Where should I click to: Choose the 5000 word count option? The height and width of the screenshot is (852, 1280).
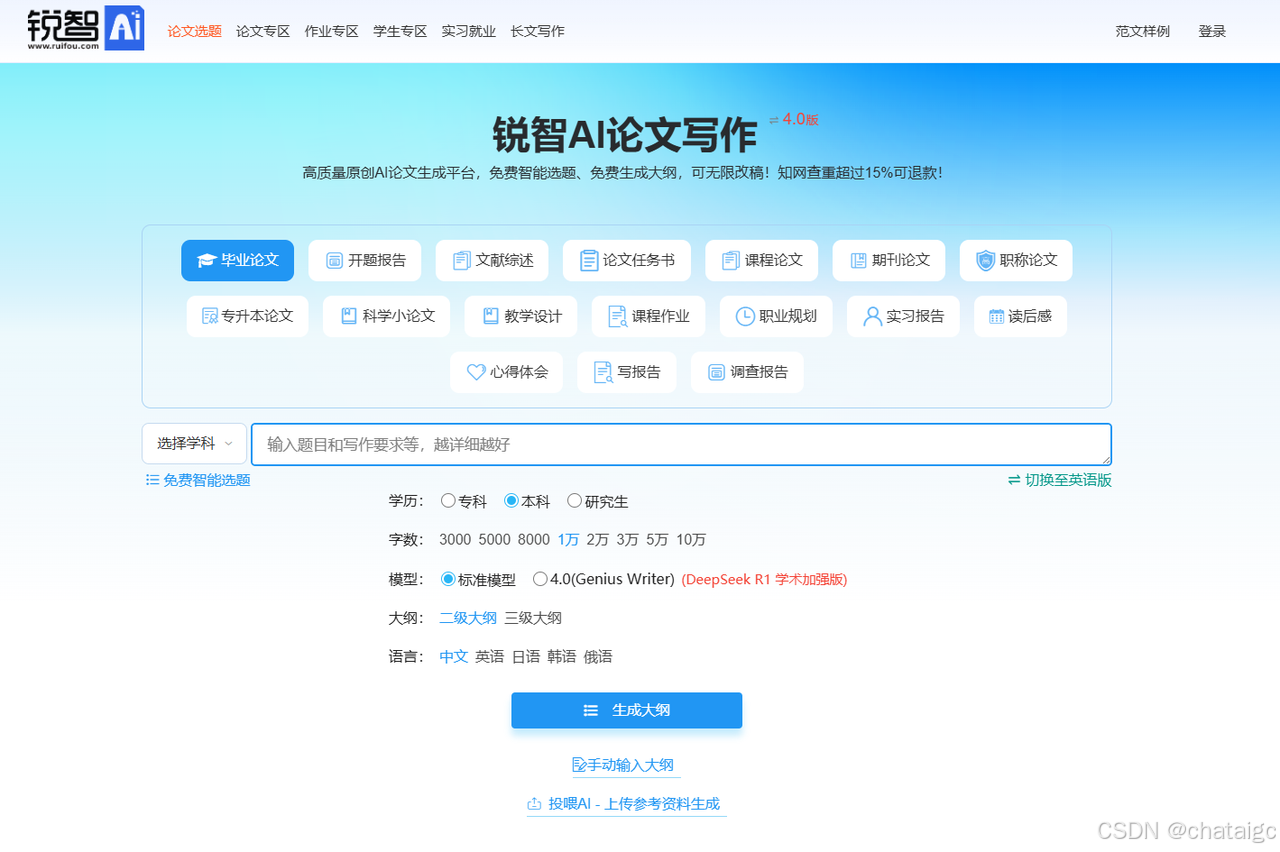[x=494, y=540]
